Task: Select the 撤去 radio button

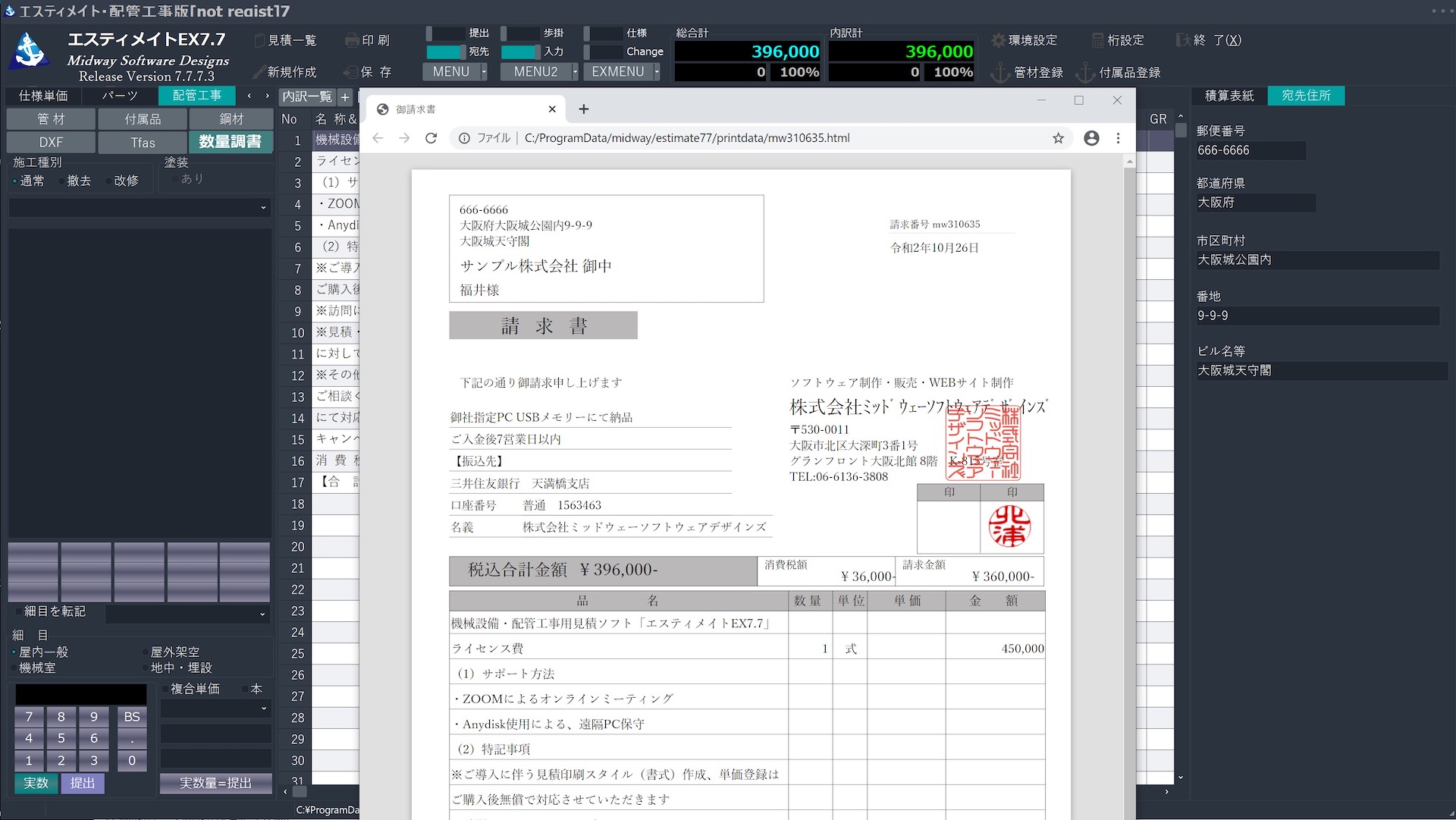Action: click(x=75, y=181)
